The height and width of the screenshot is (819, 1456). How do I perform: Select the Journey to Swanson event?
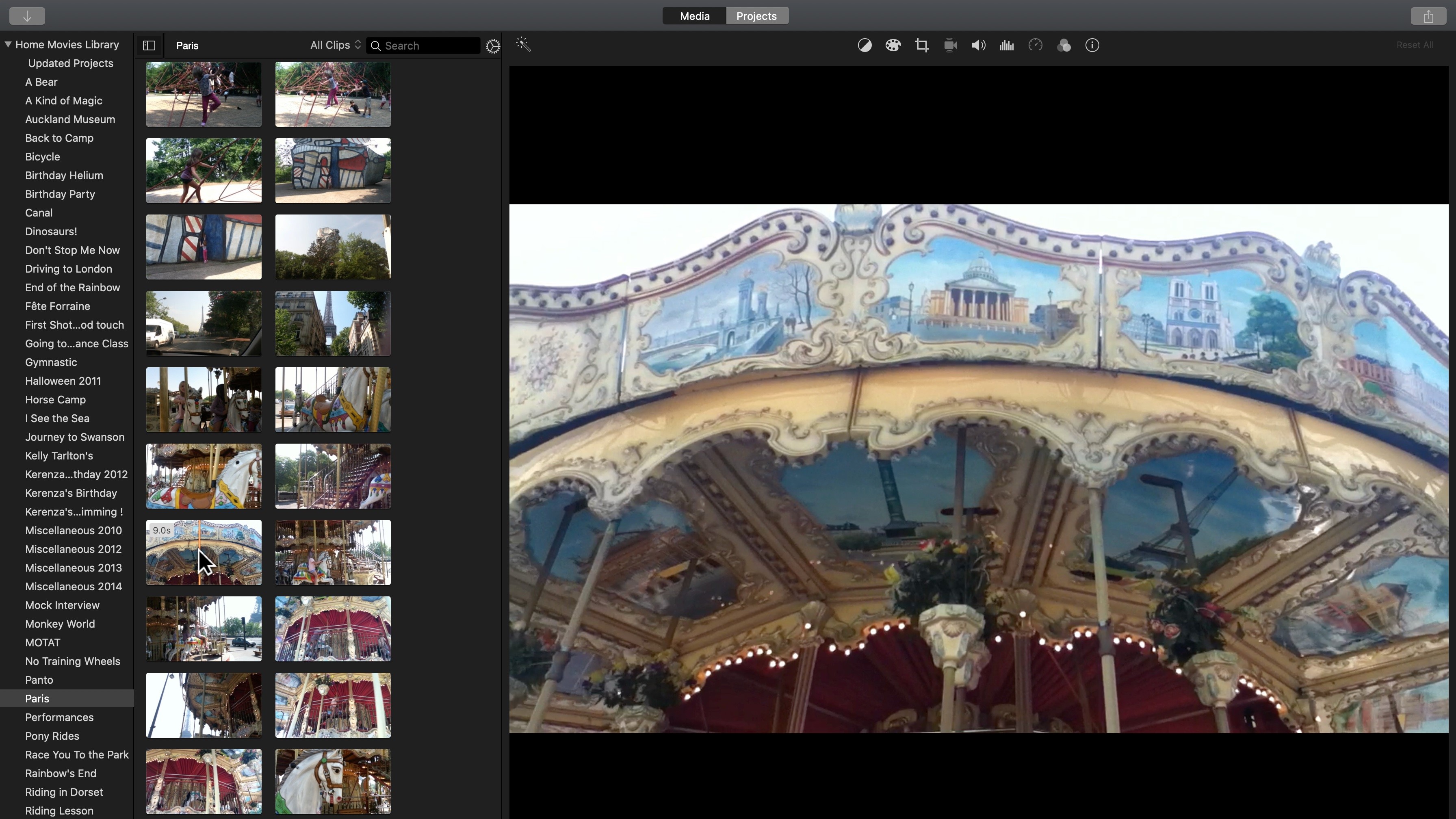75,437
